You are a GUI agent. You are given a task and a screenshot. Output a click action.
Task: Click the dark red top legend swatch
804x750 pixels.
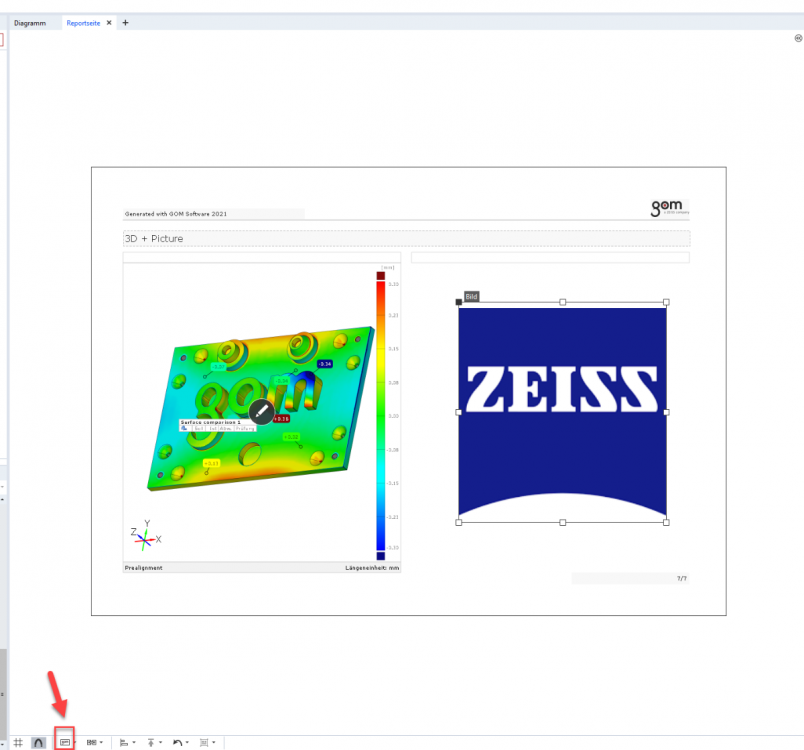pyautogui.click(x=380, y=276)
